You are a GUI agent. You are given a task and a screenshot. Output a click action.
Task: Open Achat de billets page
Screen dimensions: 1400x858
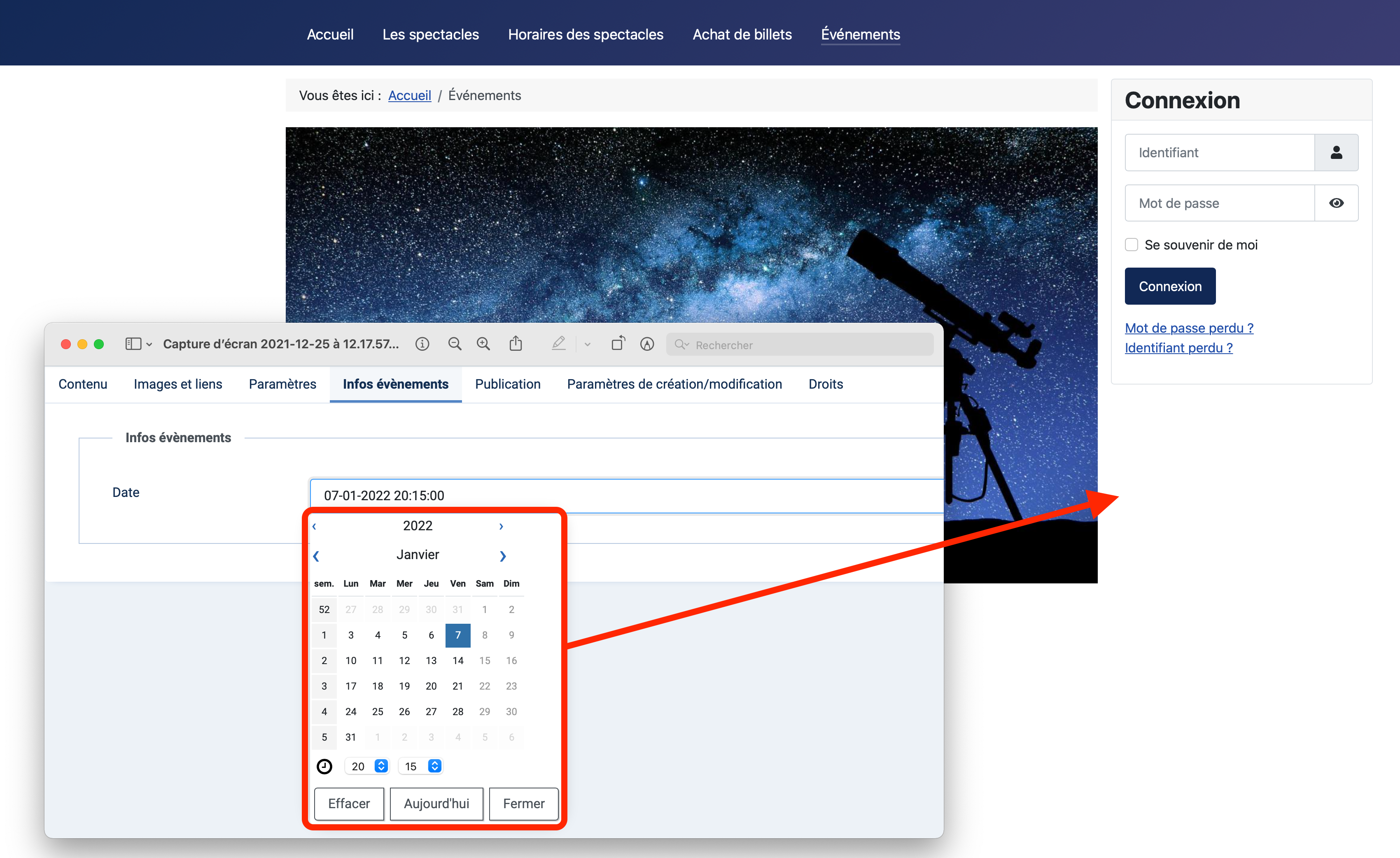coord(742,34)
